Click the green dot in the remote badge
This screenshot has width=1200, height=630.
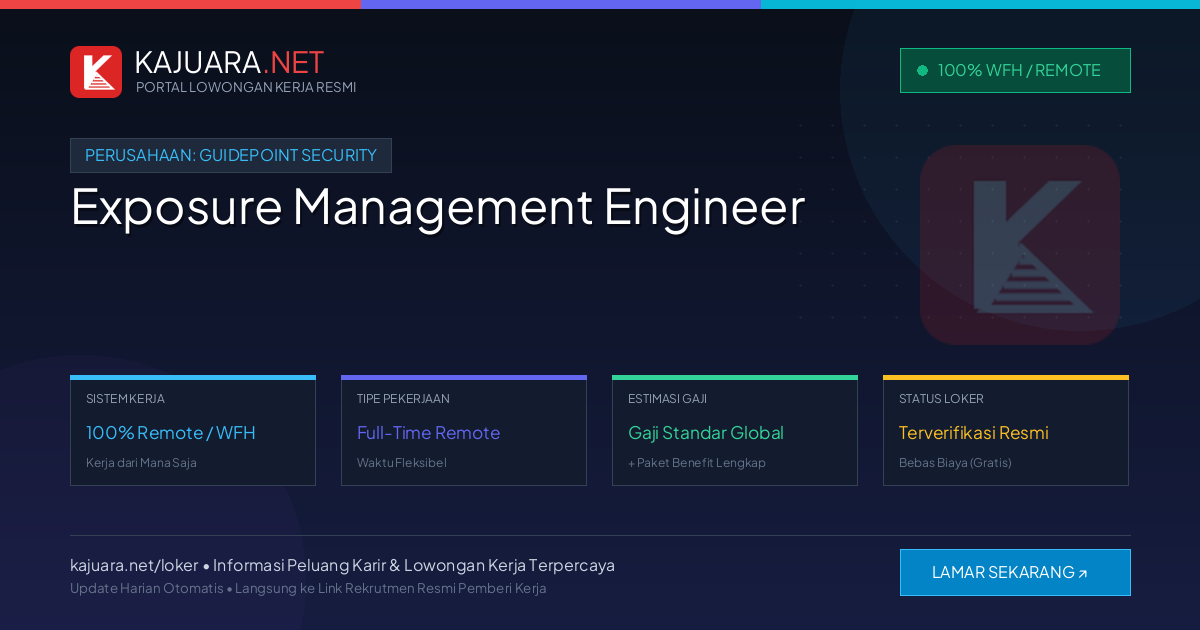922,70
